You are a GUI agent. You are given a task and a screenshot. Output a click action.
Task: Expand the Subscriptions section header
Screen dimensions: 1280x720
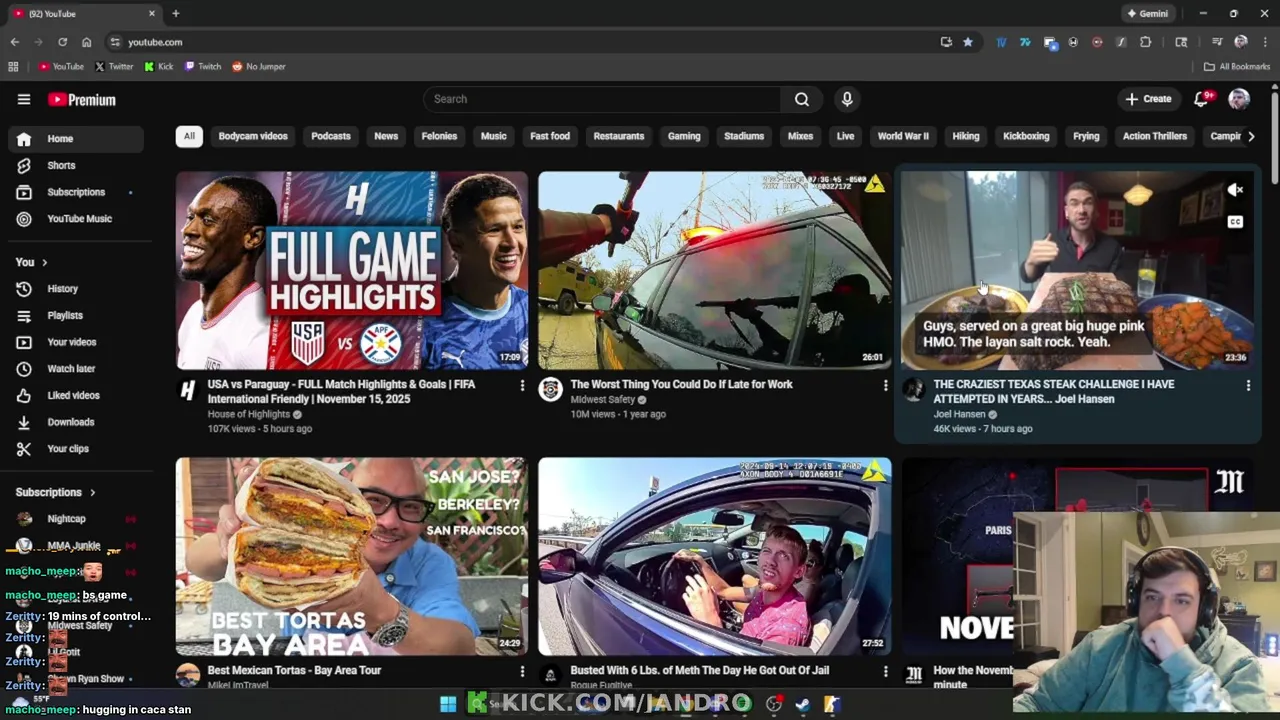pyautogui.click(x=56, y=492)
